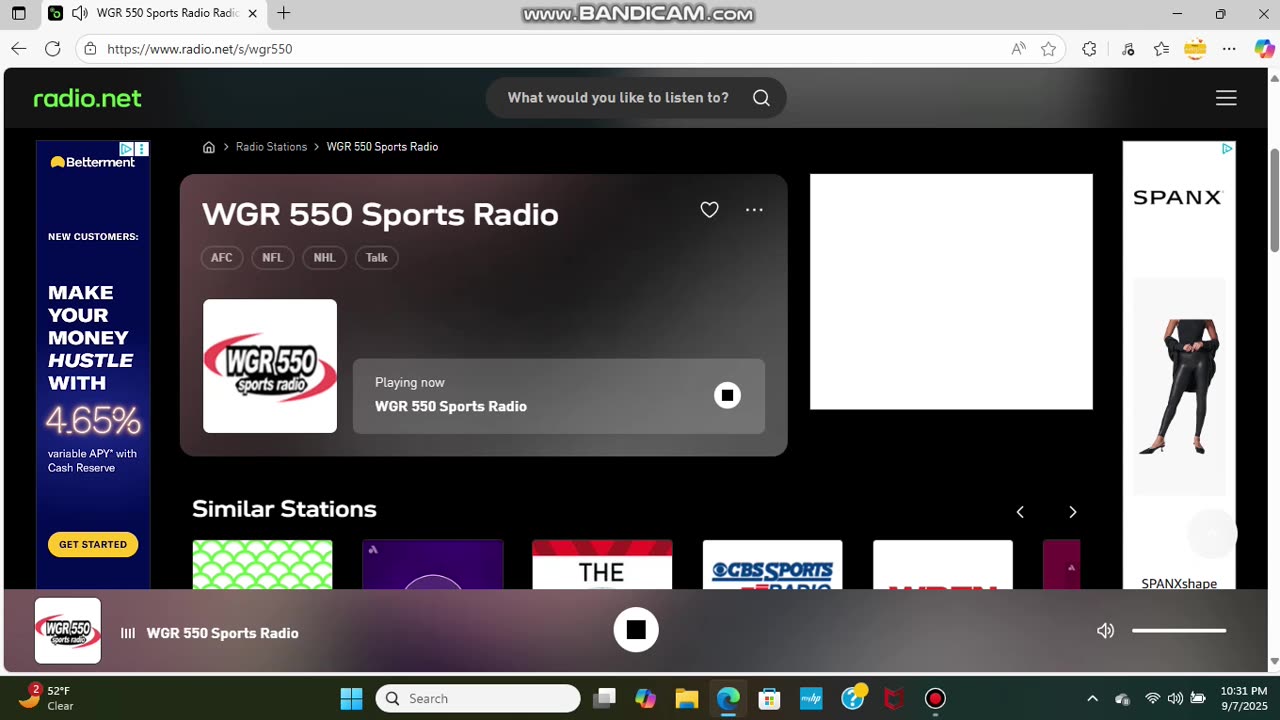Viewport: 1280px width, 720px height.
Task: Mute tab via speaker icon
Action: (79, 14)
